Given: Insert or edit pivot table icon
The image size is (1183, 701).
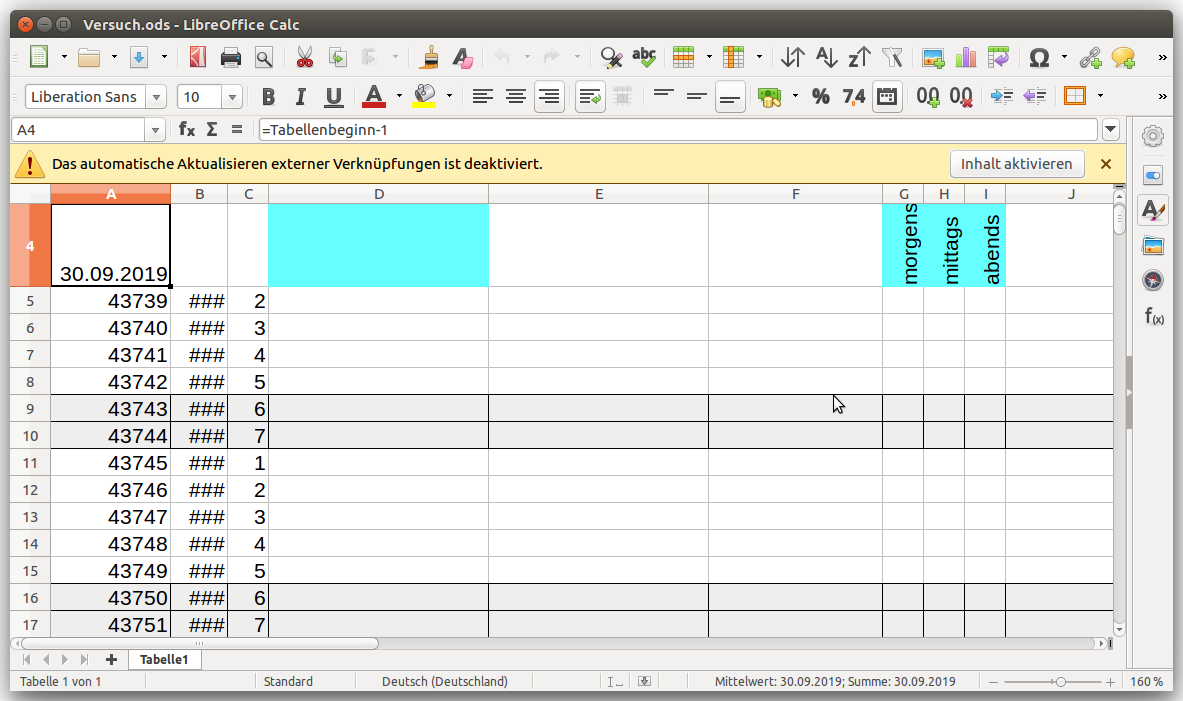Looking at the screenshot, I should pyautogui.click(x=999, y=57).
